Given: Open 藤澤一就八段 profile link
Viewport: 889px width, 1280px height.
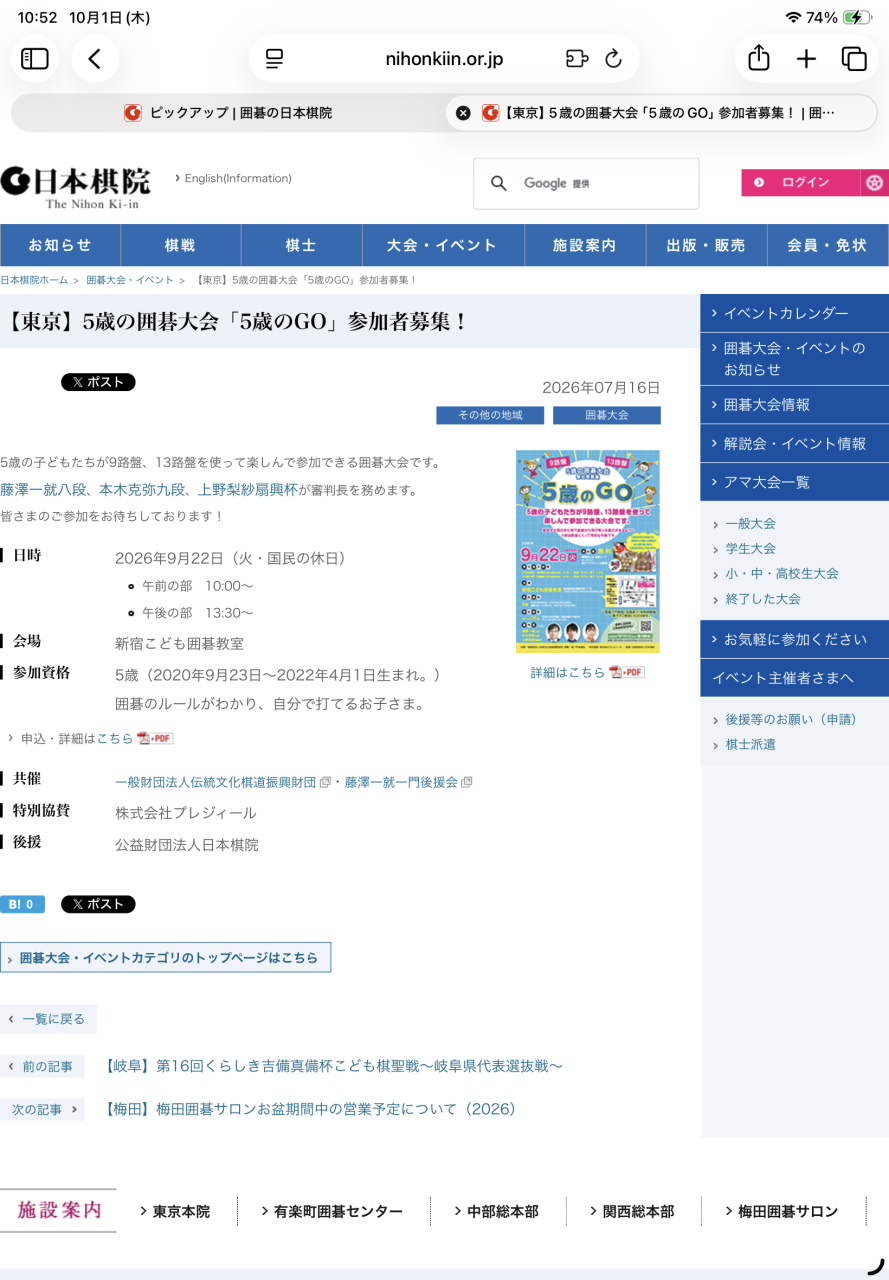Looking at the screenshot, I should click(43, 490).
